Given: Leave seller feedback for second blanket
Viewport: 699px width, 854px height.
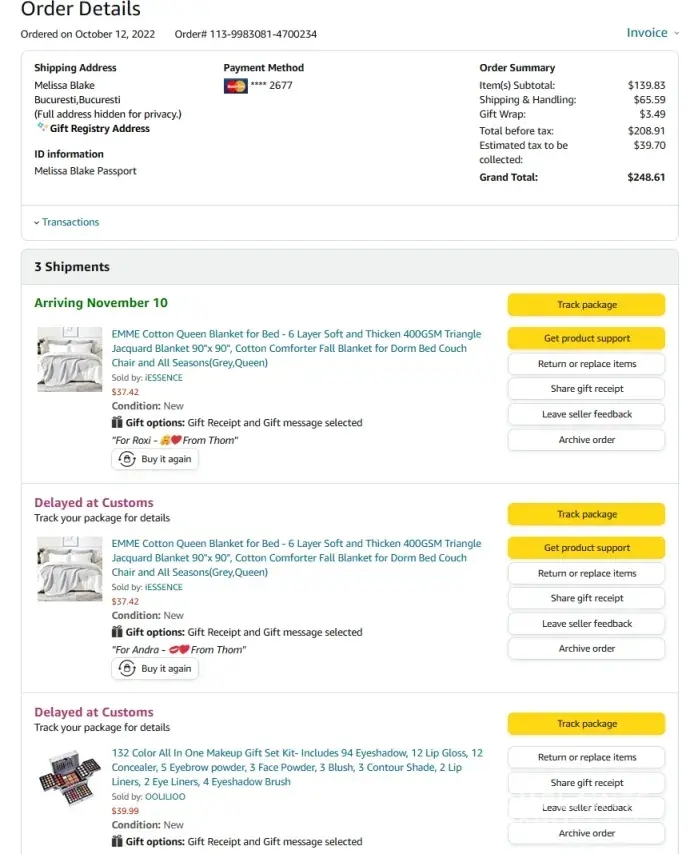Looking at the screenshot, I should pyautogui.click(x=586, y=624).
